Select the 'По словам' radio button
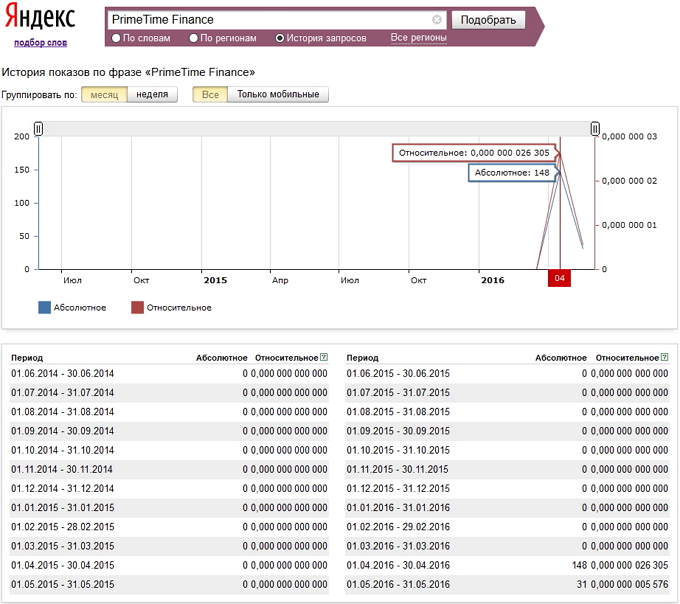The width and height of the screenshot is (680, 604). (116, 38)
